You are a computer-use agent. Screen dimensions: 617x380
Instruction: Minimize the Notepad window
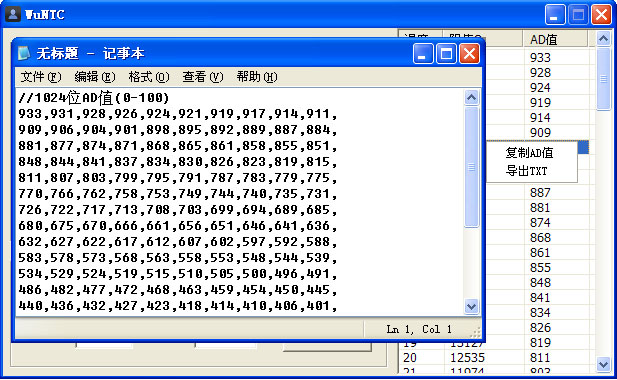click(x=423, y=53)
